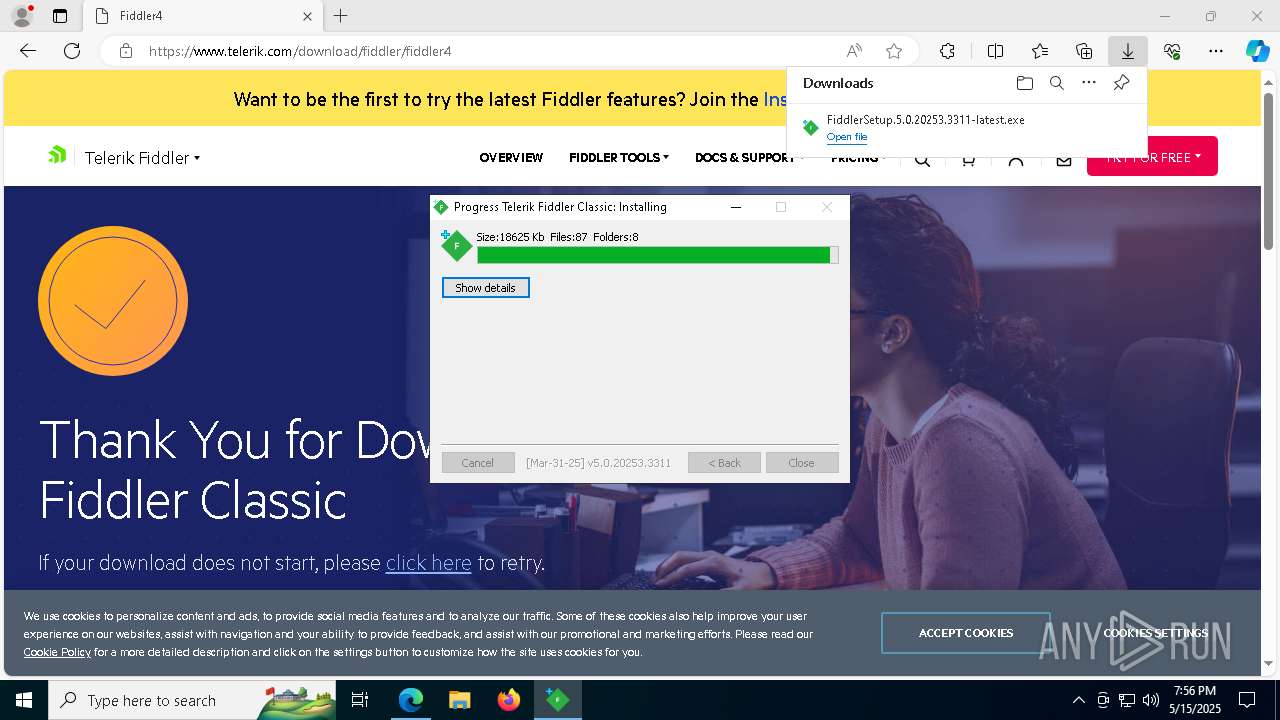Open File Explorer from the taskbar
The height and width of the screenshot is (720, 1280).
(x=459, y=700)
